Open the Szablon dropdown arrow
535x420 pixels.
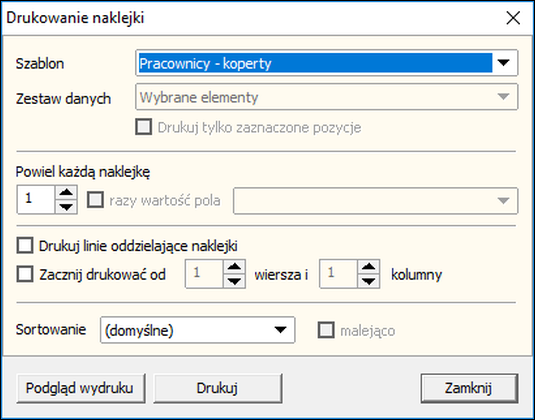tap(504, 63)
